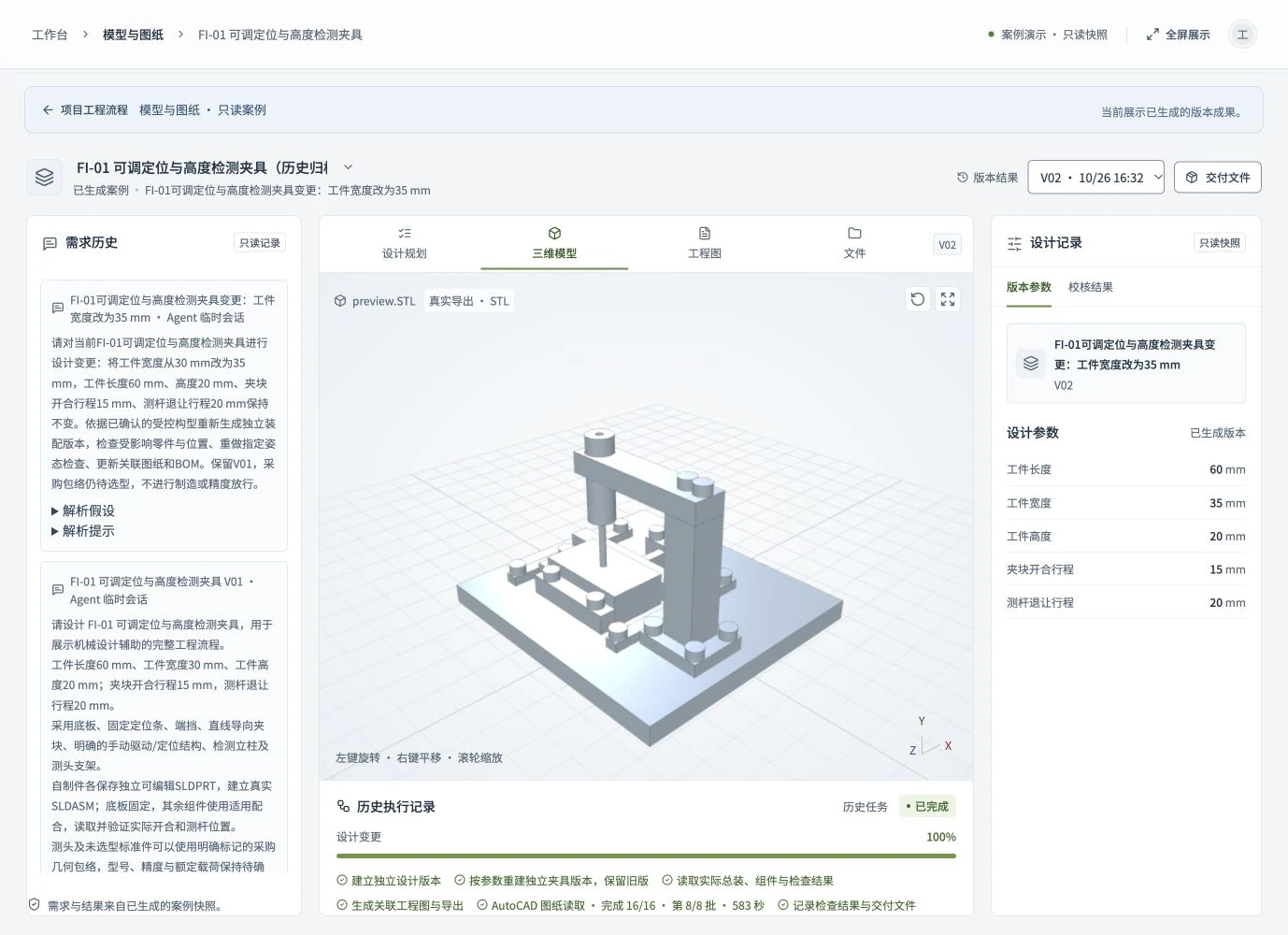Click the shield icon in the footer note

pos(35,905)
